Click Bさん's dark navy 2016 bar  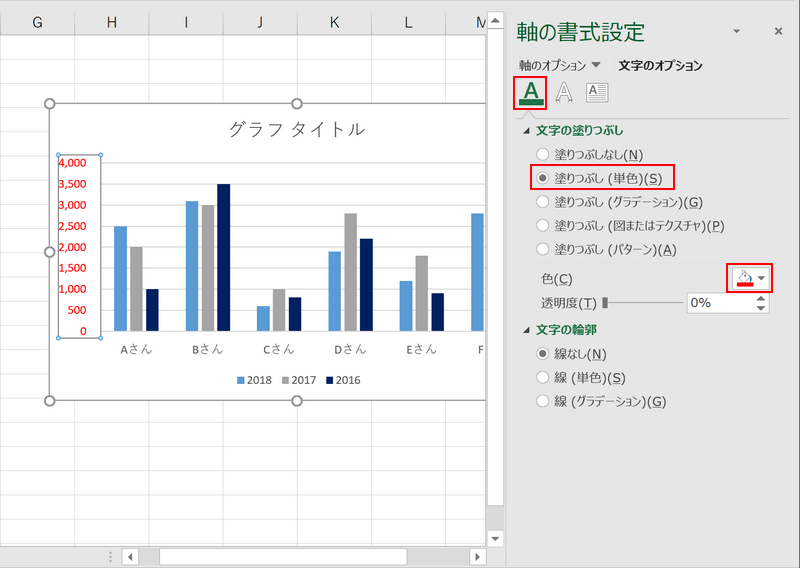(x=223, y=258)
